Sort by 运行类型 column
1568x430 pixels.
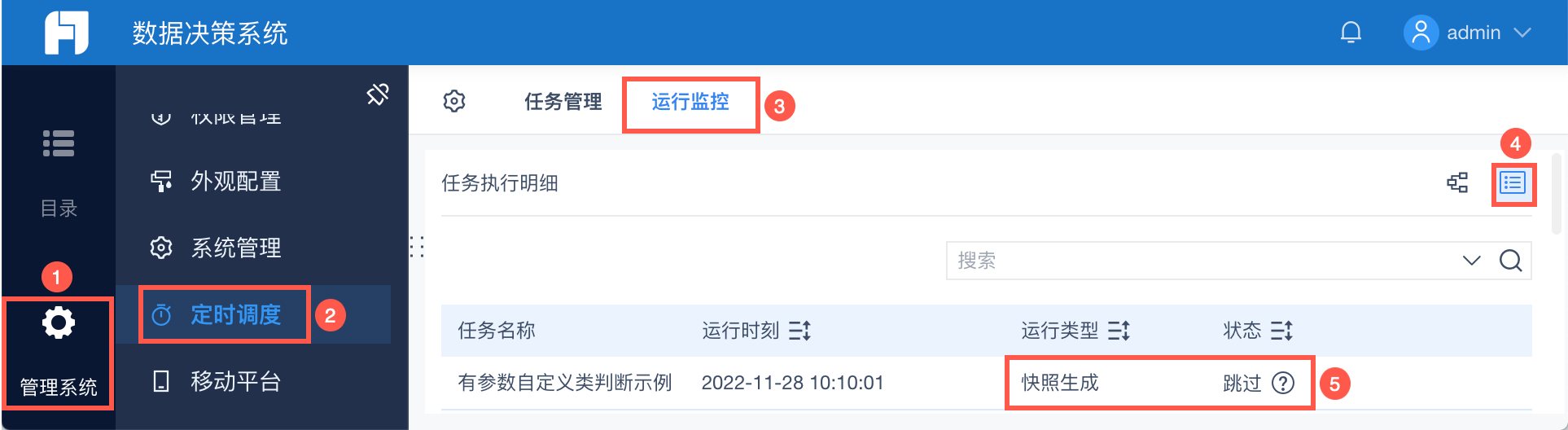(1119, 331)
